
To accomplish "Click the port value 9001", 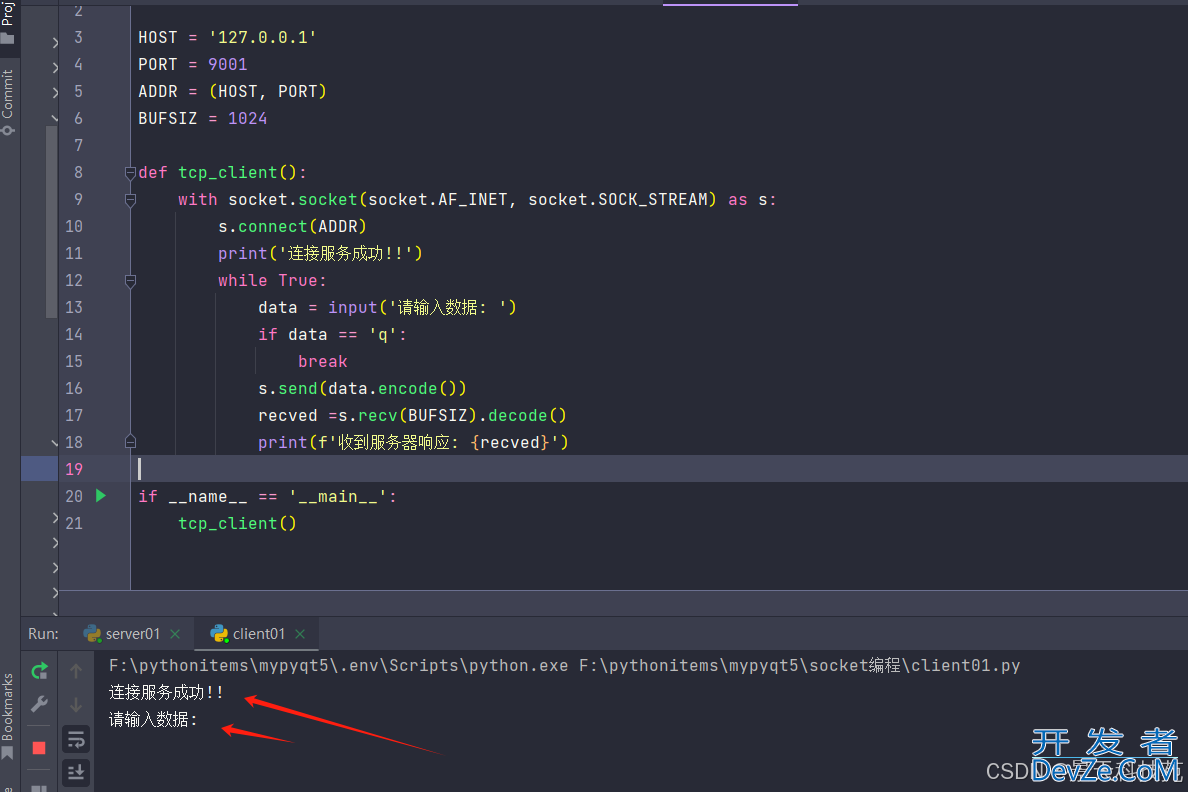I will [227, 64].
